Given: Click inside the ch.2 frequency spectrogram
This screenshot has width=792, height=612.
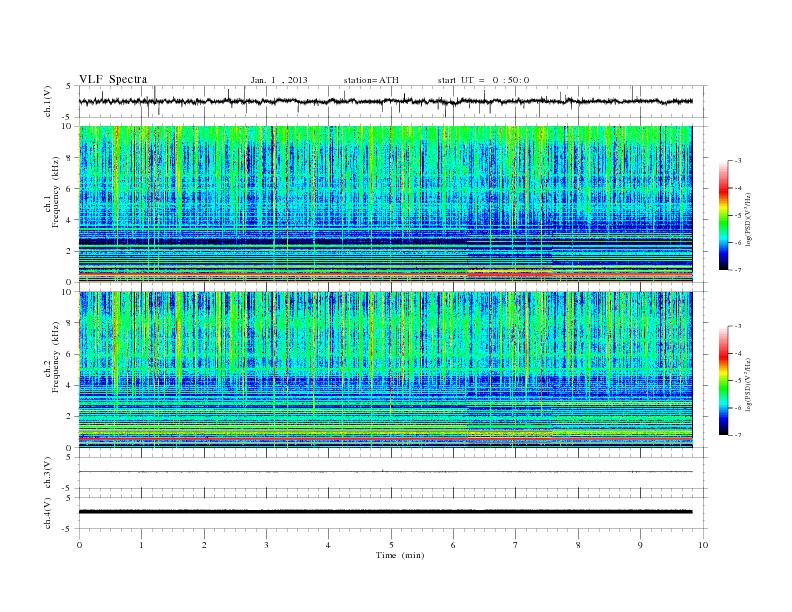Looking at the screenshot, I should tap(386, 370).
